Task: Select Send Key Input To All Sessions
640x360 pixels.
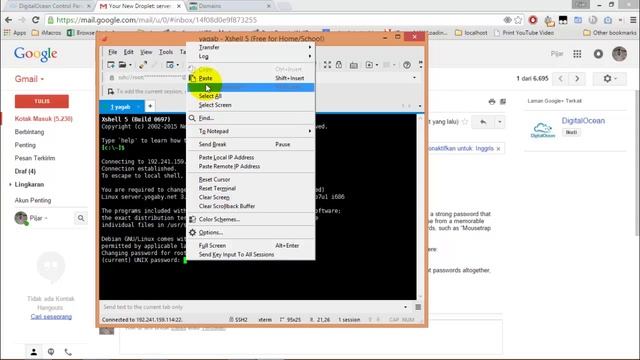Action: pyautogui.click(x=251, y=254)
